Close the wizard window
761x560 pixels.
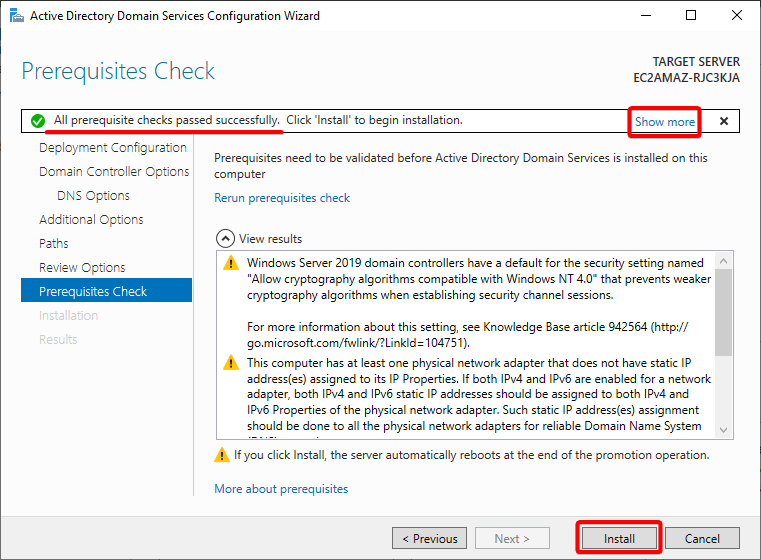(x=737, y=16)
